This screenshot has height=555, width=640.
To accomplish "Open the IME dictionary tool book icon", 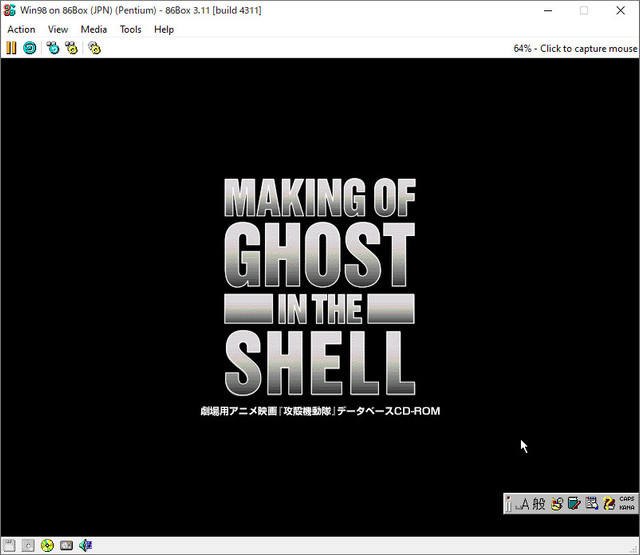I will [574, 504].
